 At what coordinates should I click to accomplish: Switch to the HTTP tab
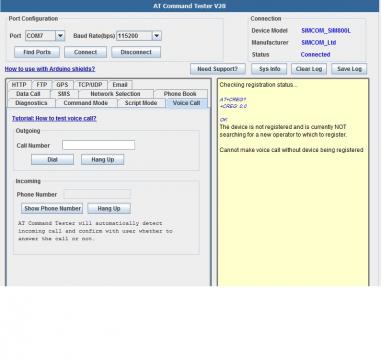click(19, 85)
